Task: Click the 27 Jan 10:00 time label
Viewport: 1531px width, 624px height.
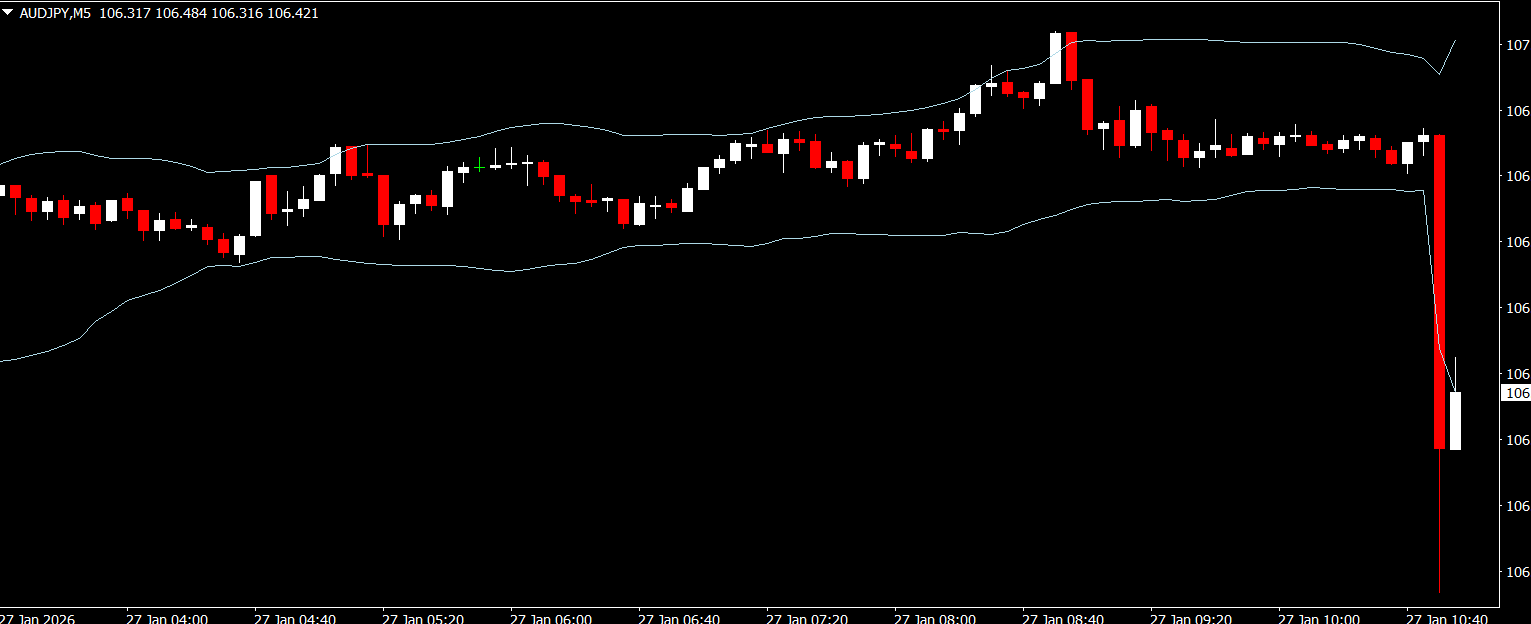Action: [1318, 618]
